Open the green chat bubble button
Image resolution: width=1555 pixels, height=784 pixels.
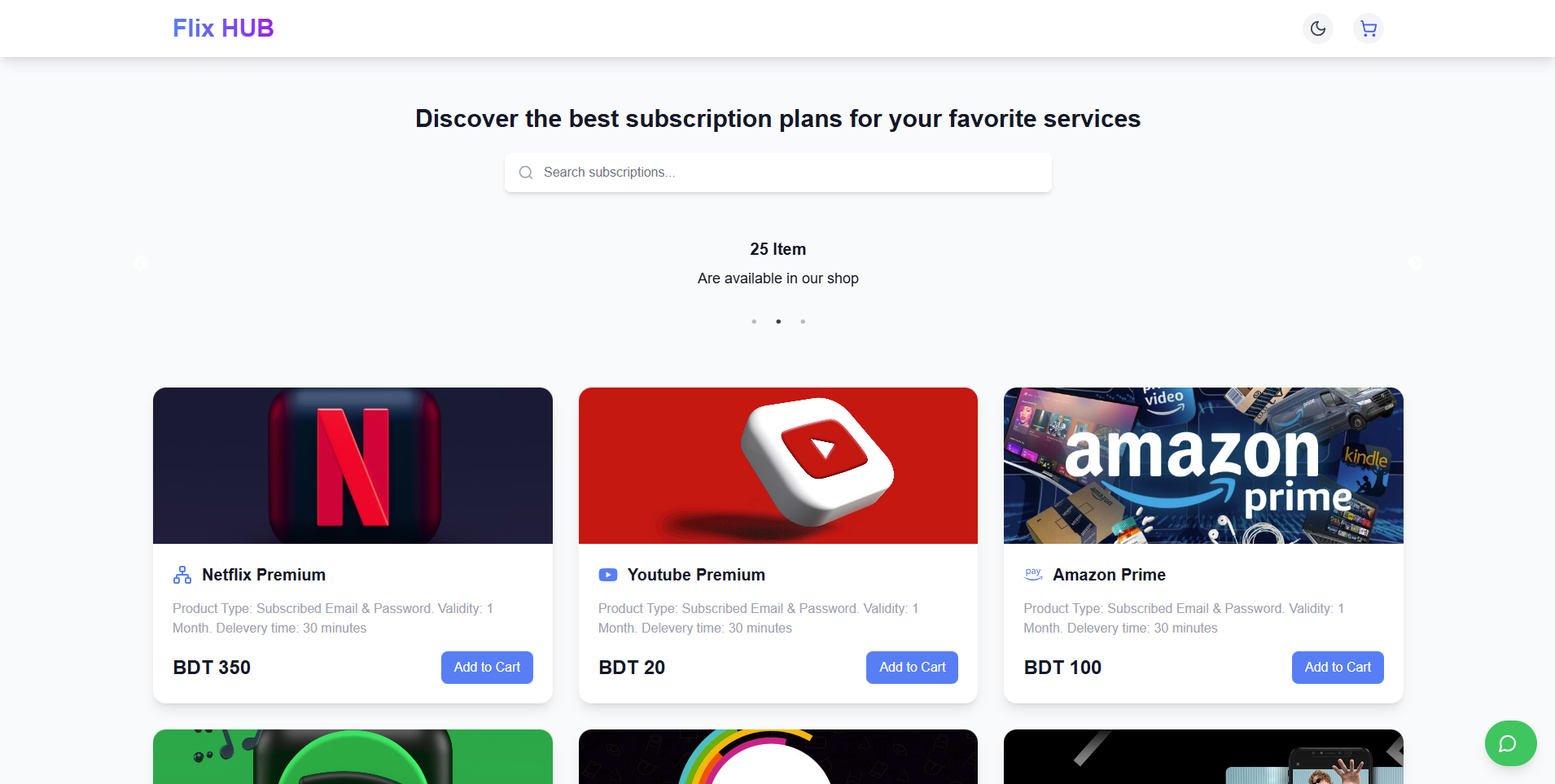pyautogui.click(x=1510, y=743)
